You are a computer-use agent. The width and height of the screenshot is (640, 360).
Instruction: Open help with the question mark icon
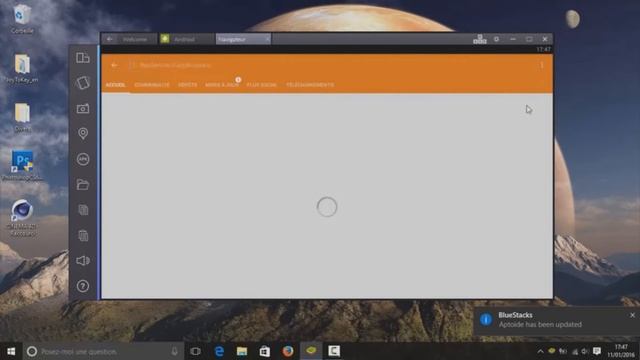pos(83,286)
